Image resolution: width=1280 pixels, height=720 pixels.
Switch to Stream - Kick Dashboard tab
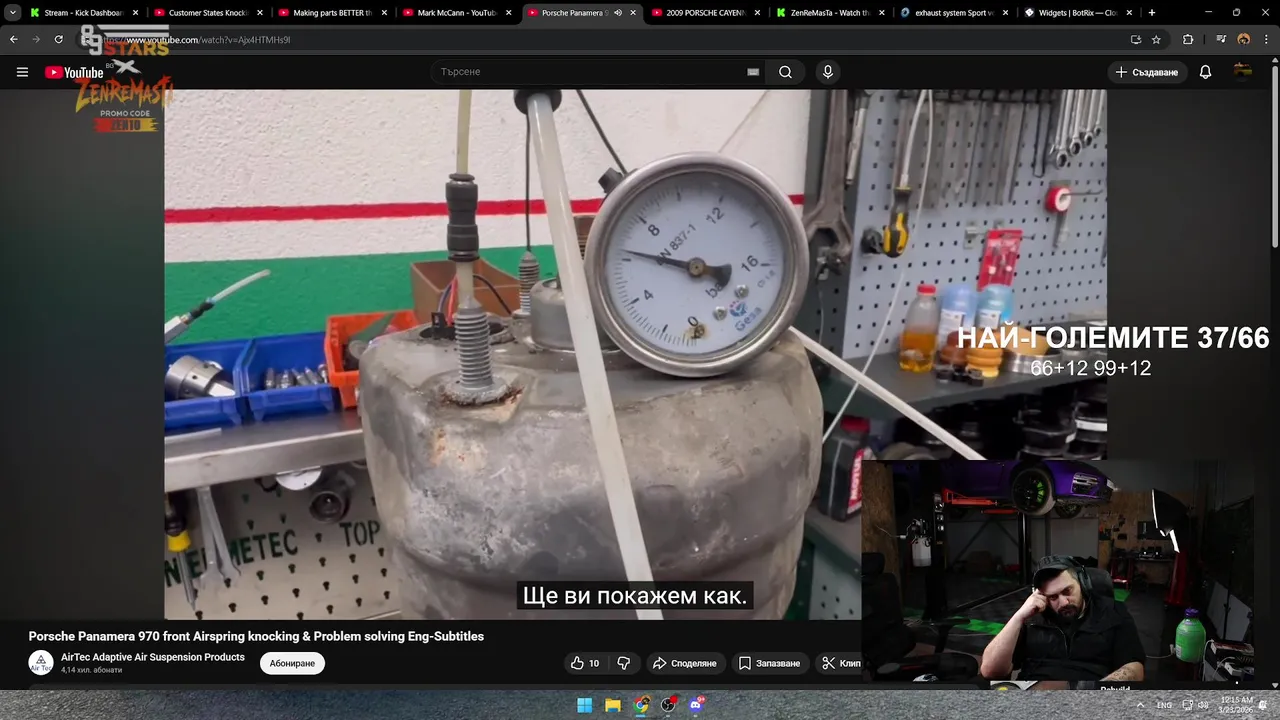tap(84, 13)
